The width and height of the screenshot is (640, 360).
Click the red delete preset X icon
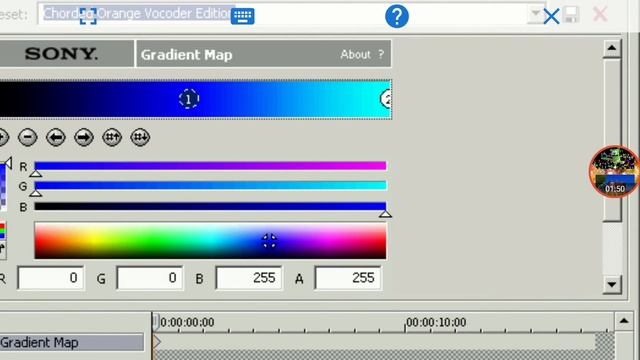(600, 14)
